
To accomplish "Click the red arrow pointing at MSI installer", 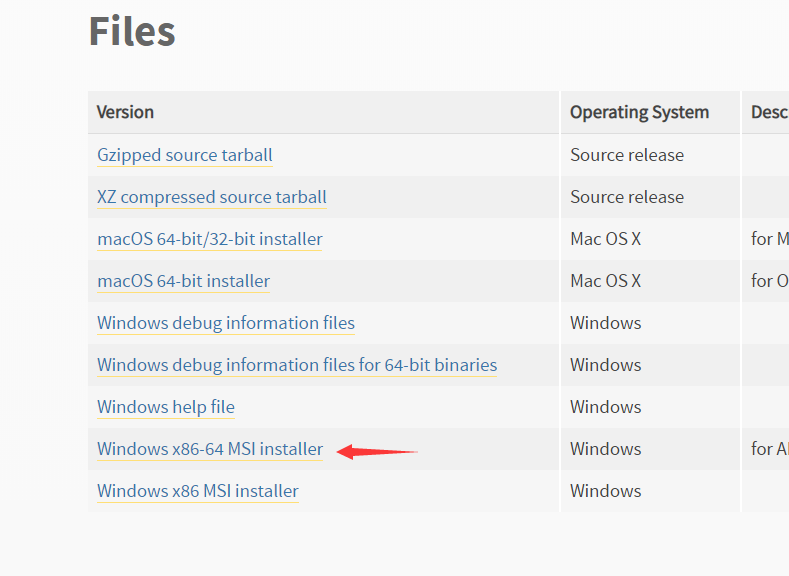I will (x=376, y=452).
